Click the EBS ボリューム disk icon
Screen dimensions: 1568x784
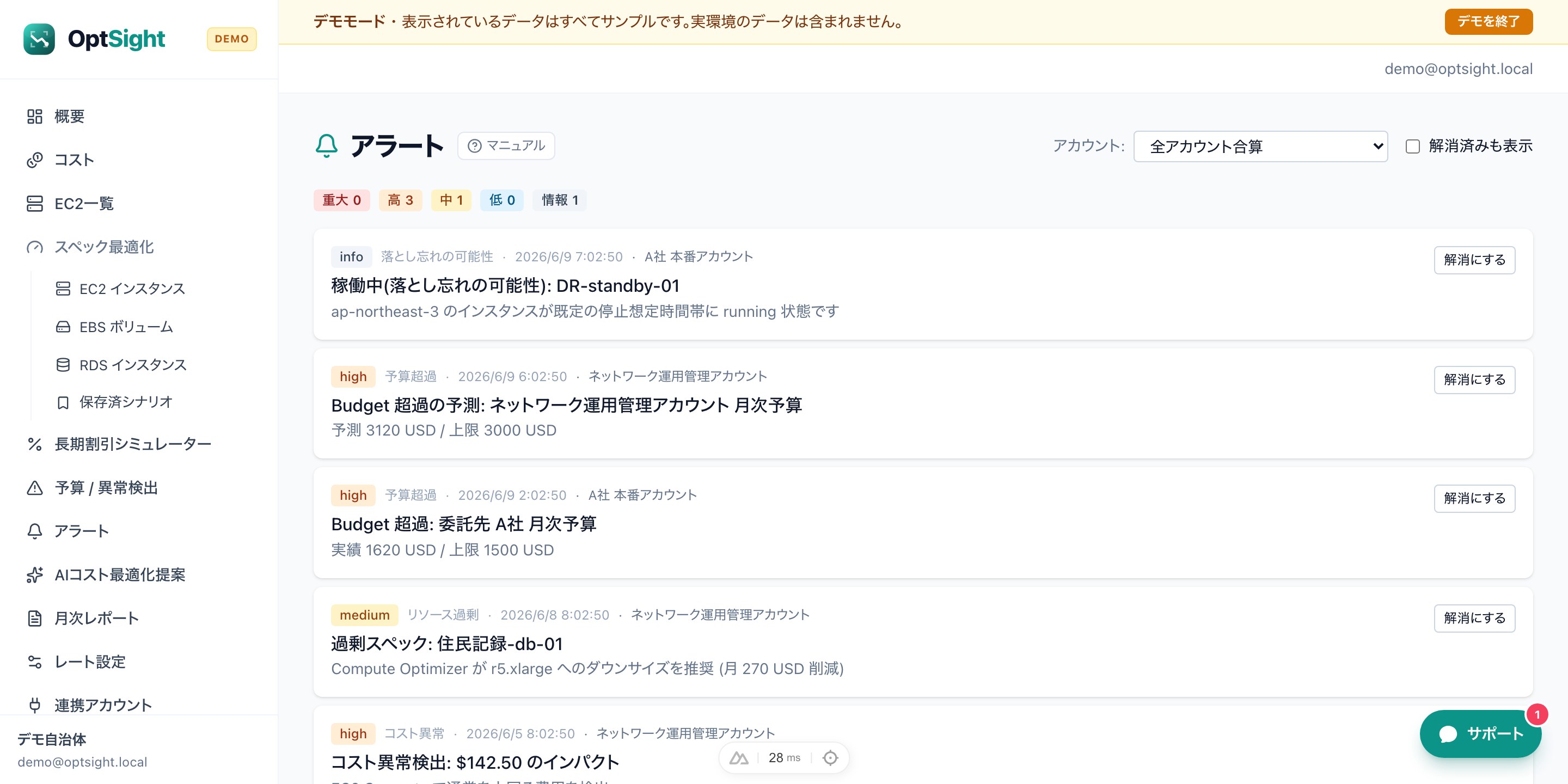click(x=63, y=327)
